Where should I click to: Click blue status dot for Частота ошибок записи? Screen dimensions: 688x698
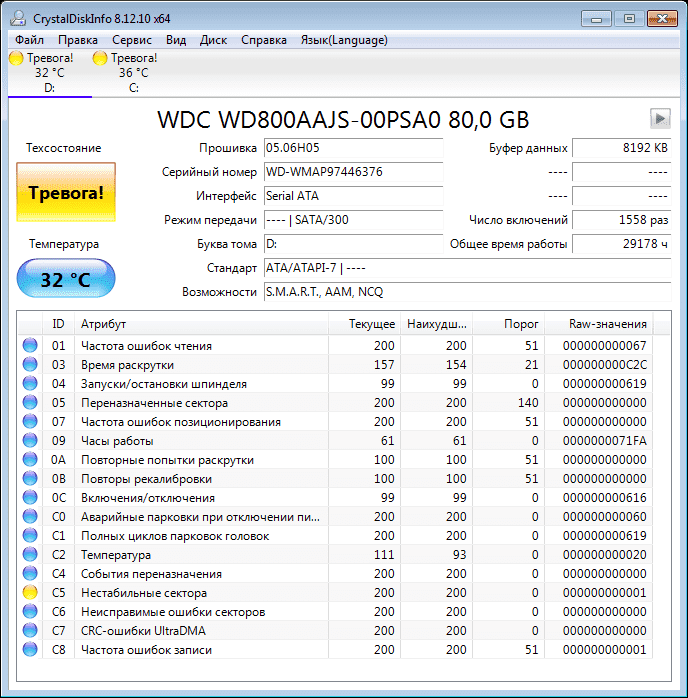point(30,649)
